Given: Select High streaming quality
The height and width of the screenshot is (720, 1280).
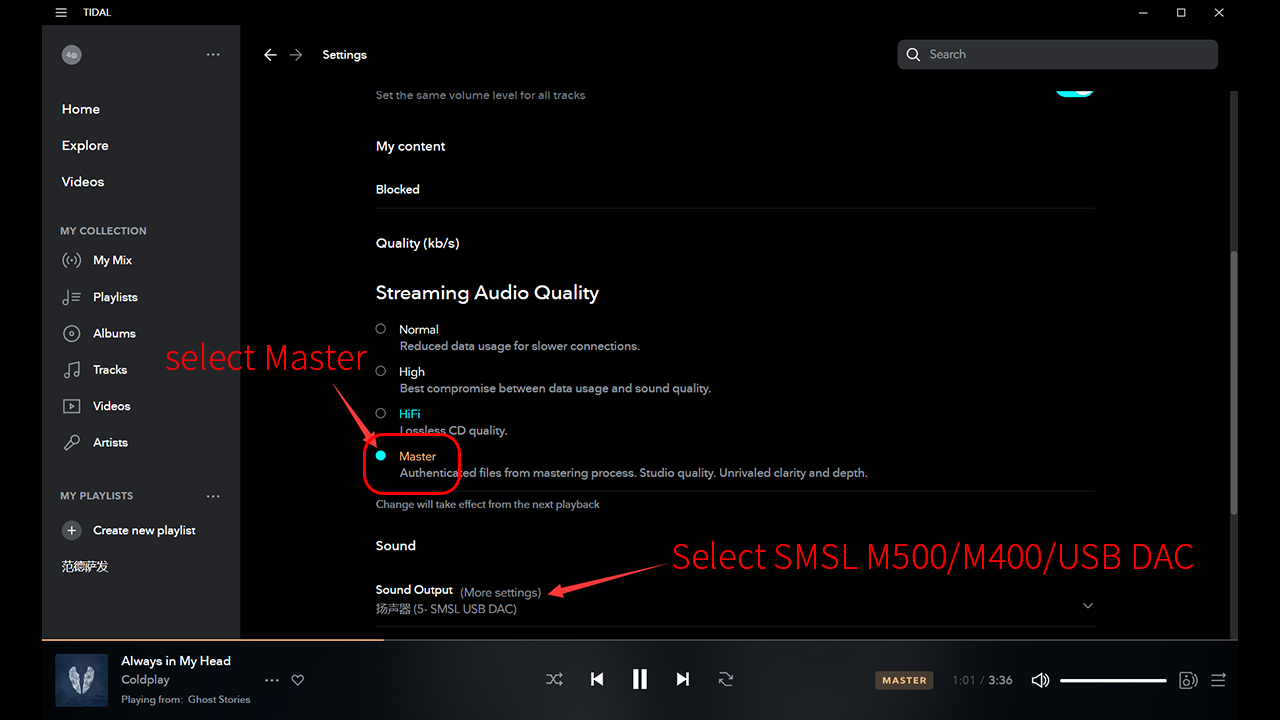Looking at the screenshot, I should [x=381, y=371].
